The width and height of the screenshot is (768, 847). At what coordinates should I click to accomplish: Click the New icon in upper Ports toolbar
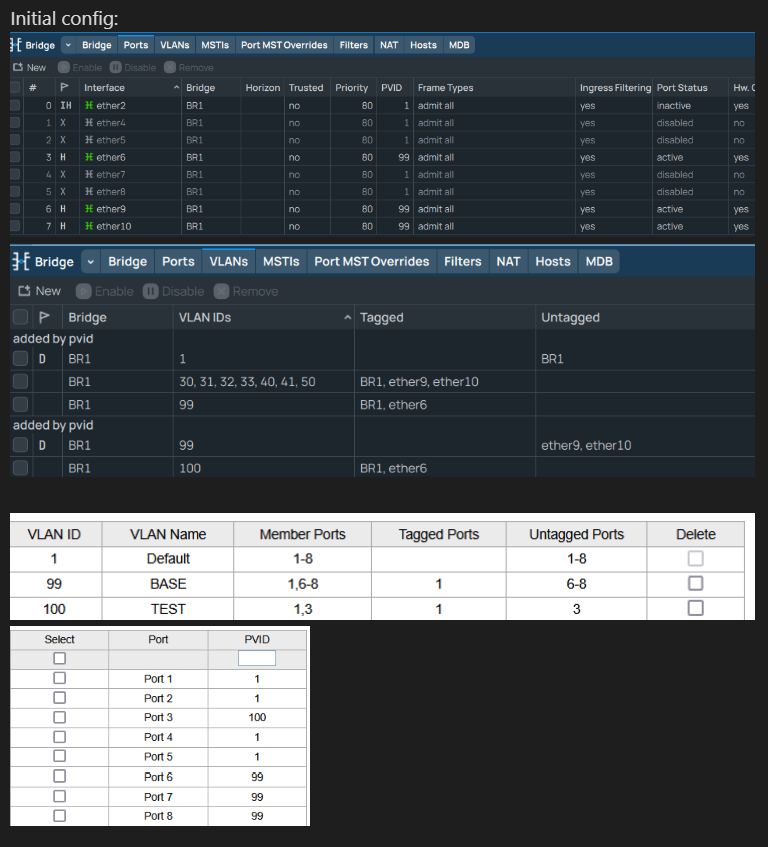coord(18,68)
